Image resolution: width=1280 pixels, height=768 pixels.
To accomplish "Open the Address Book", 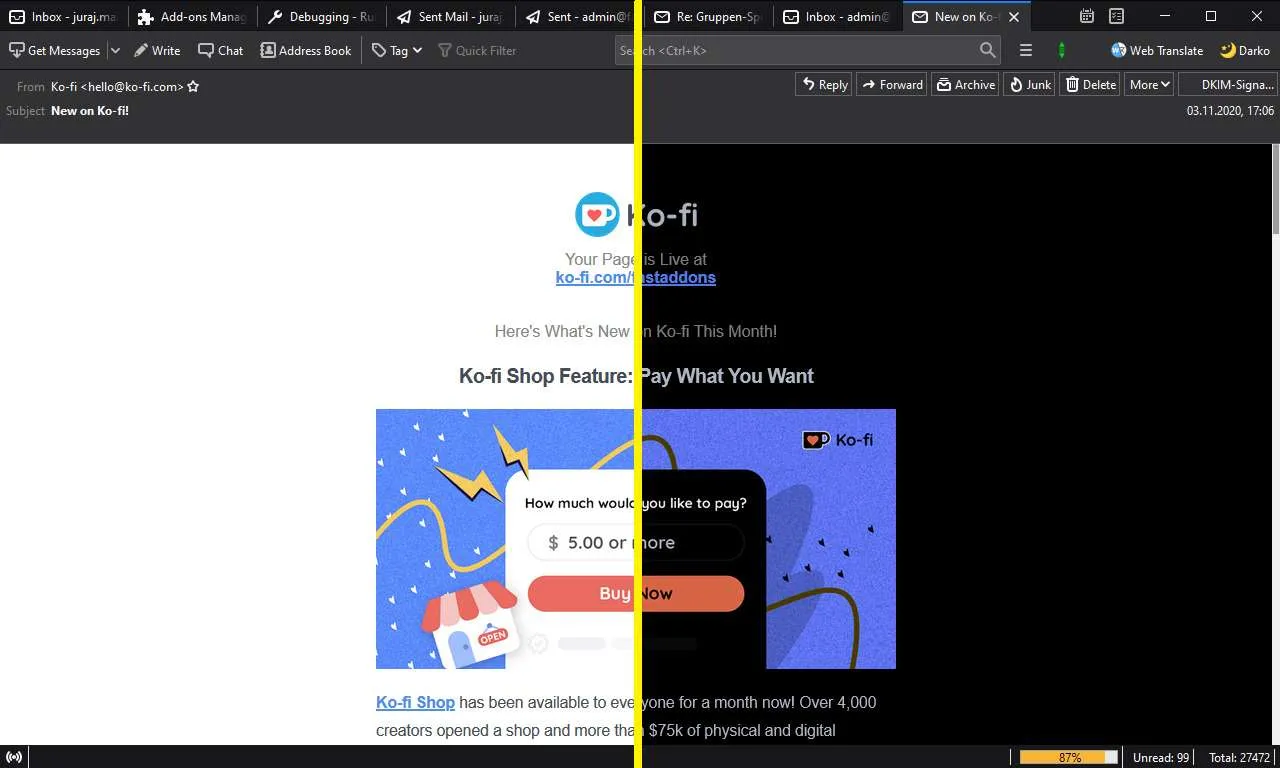I will tap(306, 50).
